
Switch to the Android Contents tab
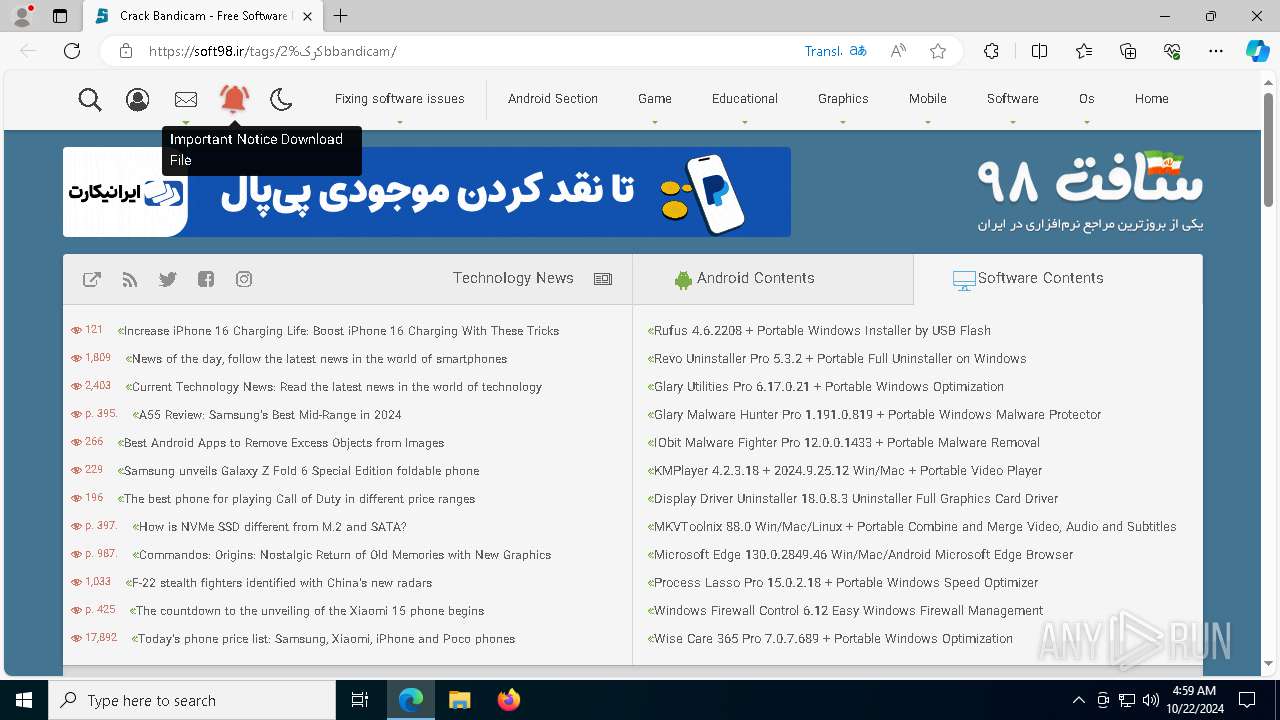click(x=773, y=279)
